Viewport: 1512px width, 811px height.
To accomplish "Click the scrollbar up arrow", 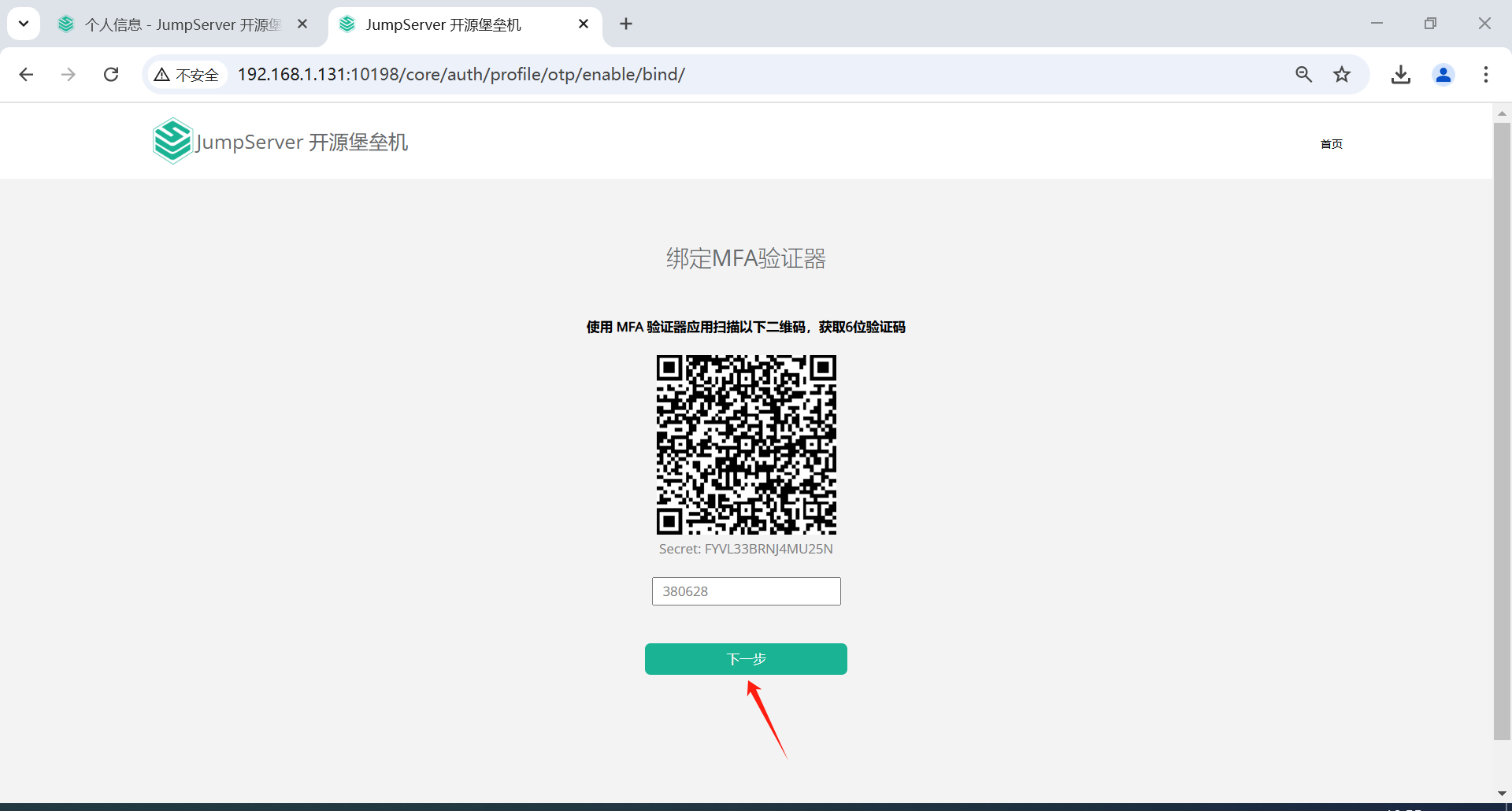I will click(1502, 113).
